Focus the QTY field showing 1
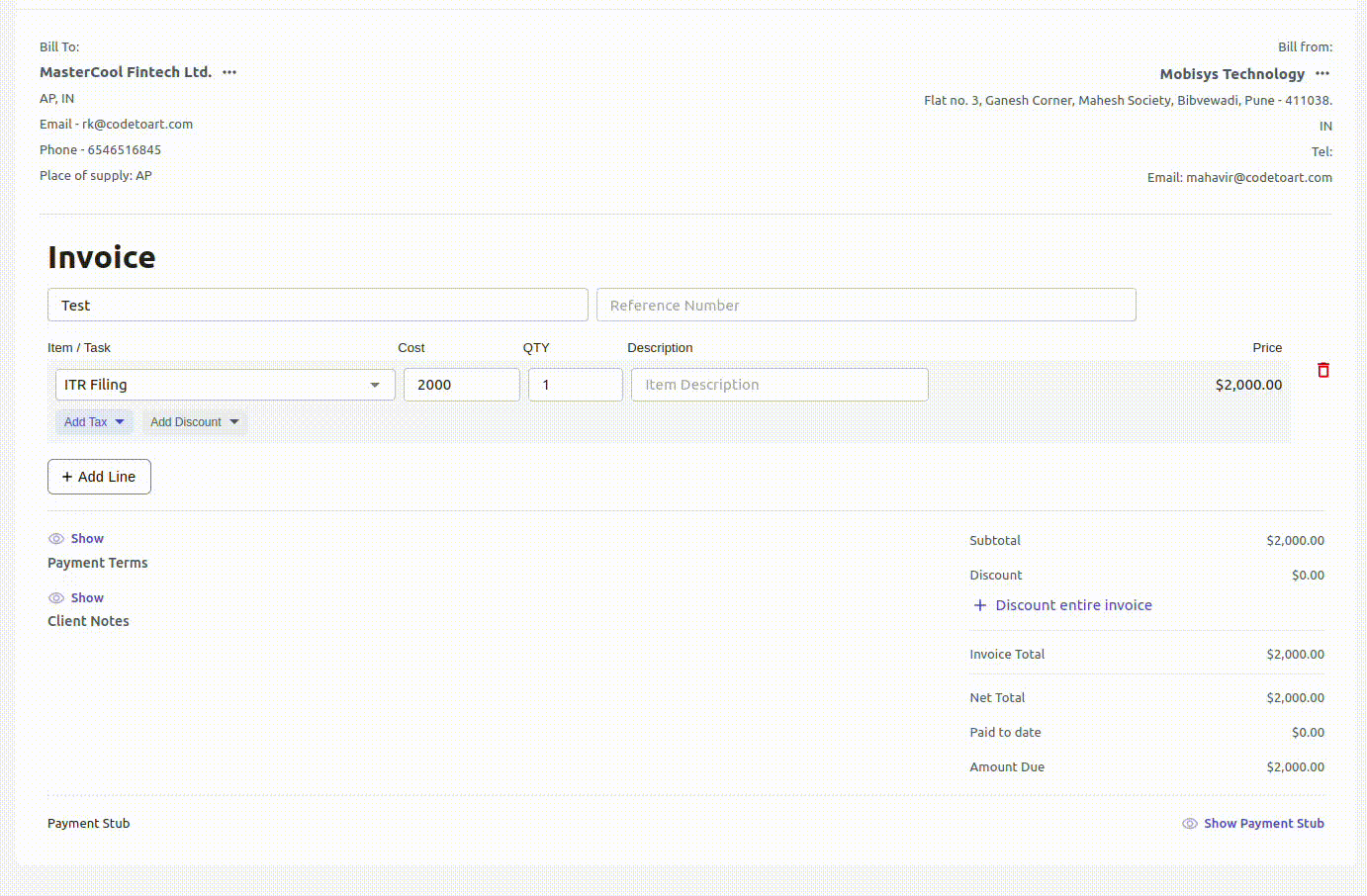This screenshot has width=1367, height=896. (576, 385)
